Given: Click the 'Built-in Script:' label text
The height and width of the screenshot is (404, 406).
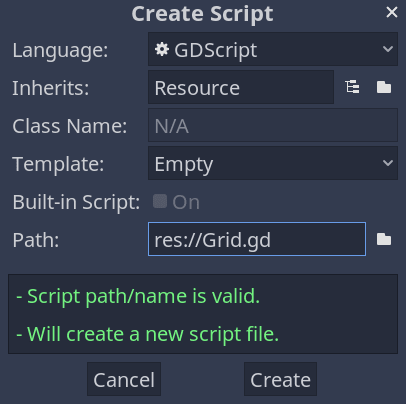Looking at the screenshot, I should 76,202.
